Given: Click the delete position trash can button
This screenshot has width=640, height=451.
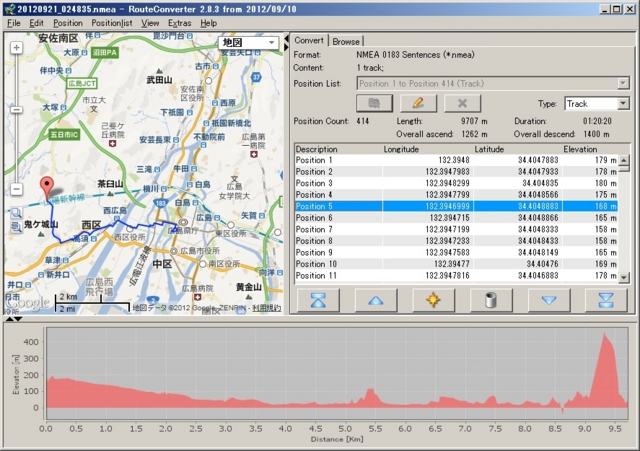Looking at the screenshot, I should tap(491, 300).
